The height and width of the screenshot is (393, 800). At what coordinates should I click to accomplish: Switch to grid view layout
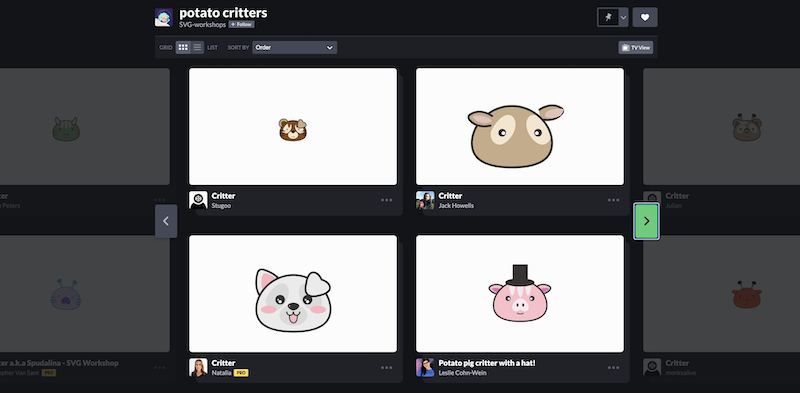click(183, 47)
